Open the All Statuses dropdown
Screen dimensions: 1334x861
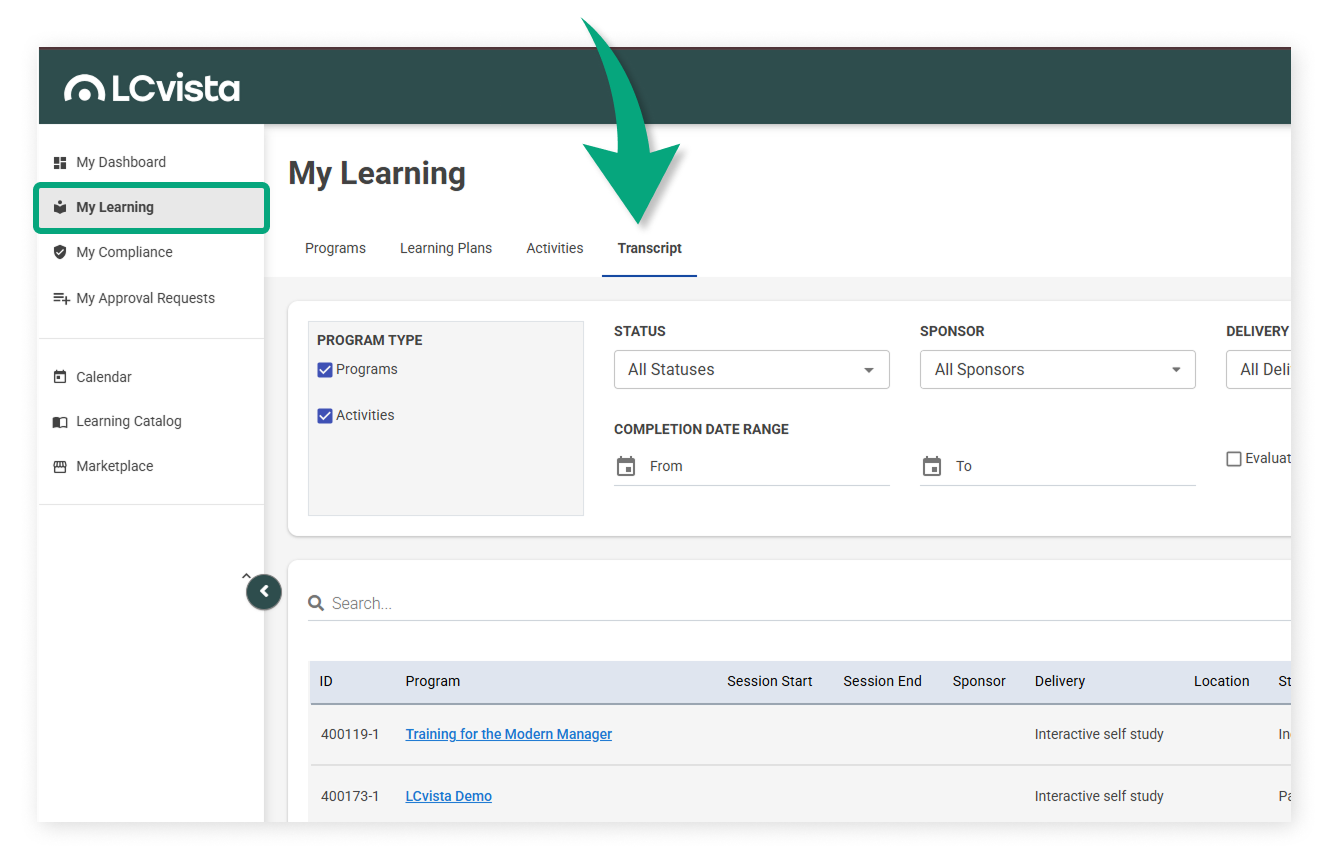pos(751,370)
